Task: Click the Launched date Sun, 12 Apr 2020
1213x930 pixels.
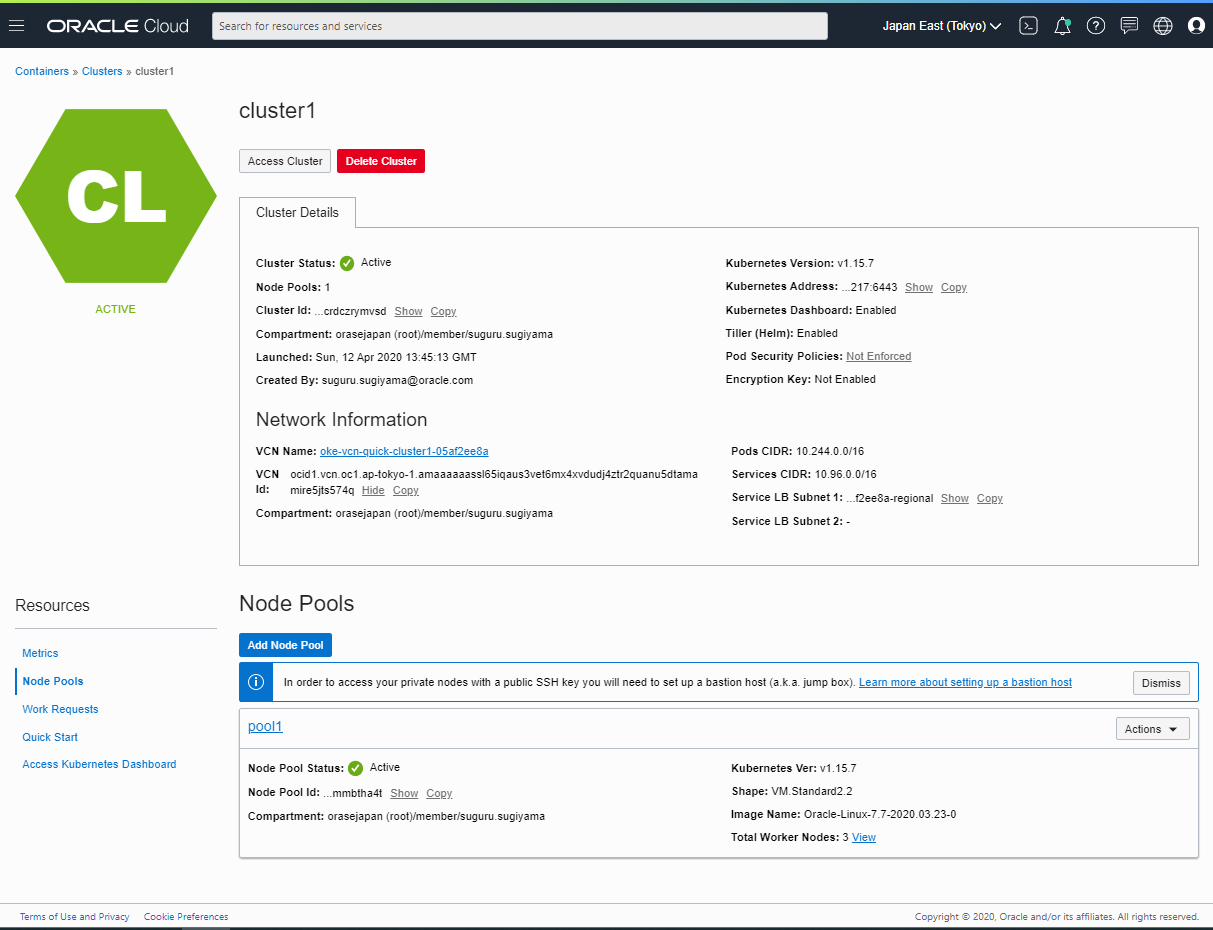Action: pyautogui.click(x=396, y=357)
